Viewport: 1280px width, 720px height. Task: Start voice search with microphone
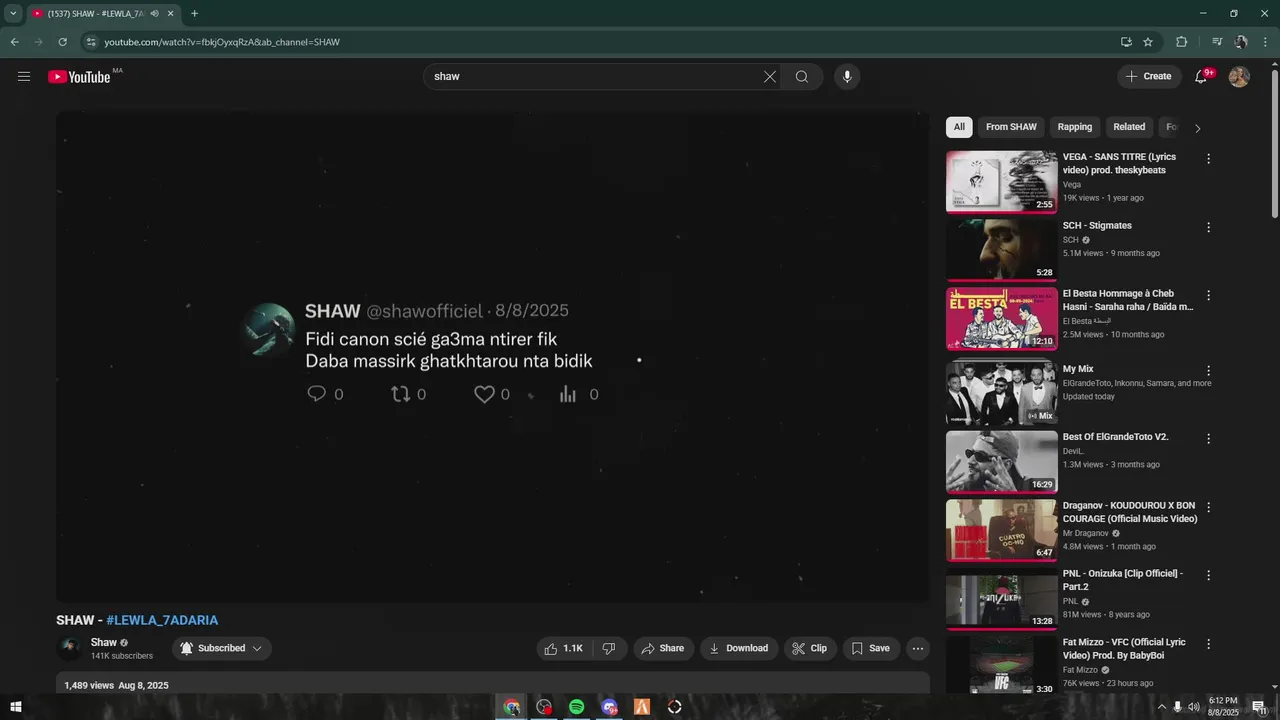[x=847, y=77]
